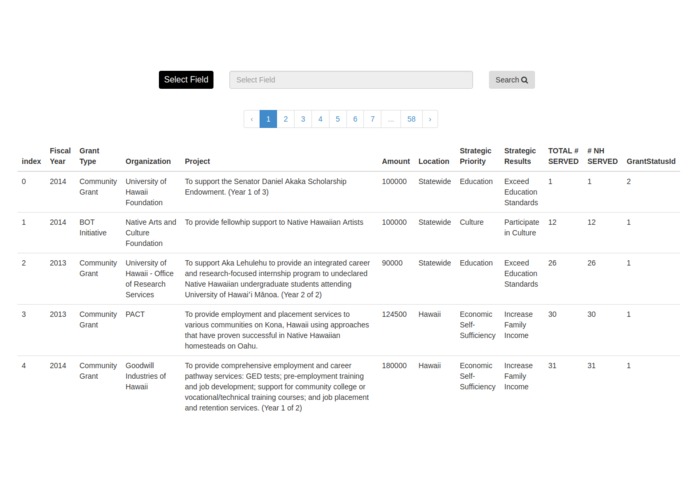The height and width of the screenshot is (494, 695).
Task: Click the fellowship support Native Hawaiian Artists project
Action: pyautogui.click(x=274, y=222)
